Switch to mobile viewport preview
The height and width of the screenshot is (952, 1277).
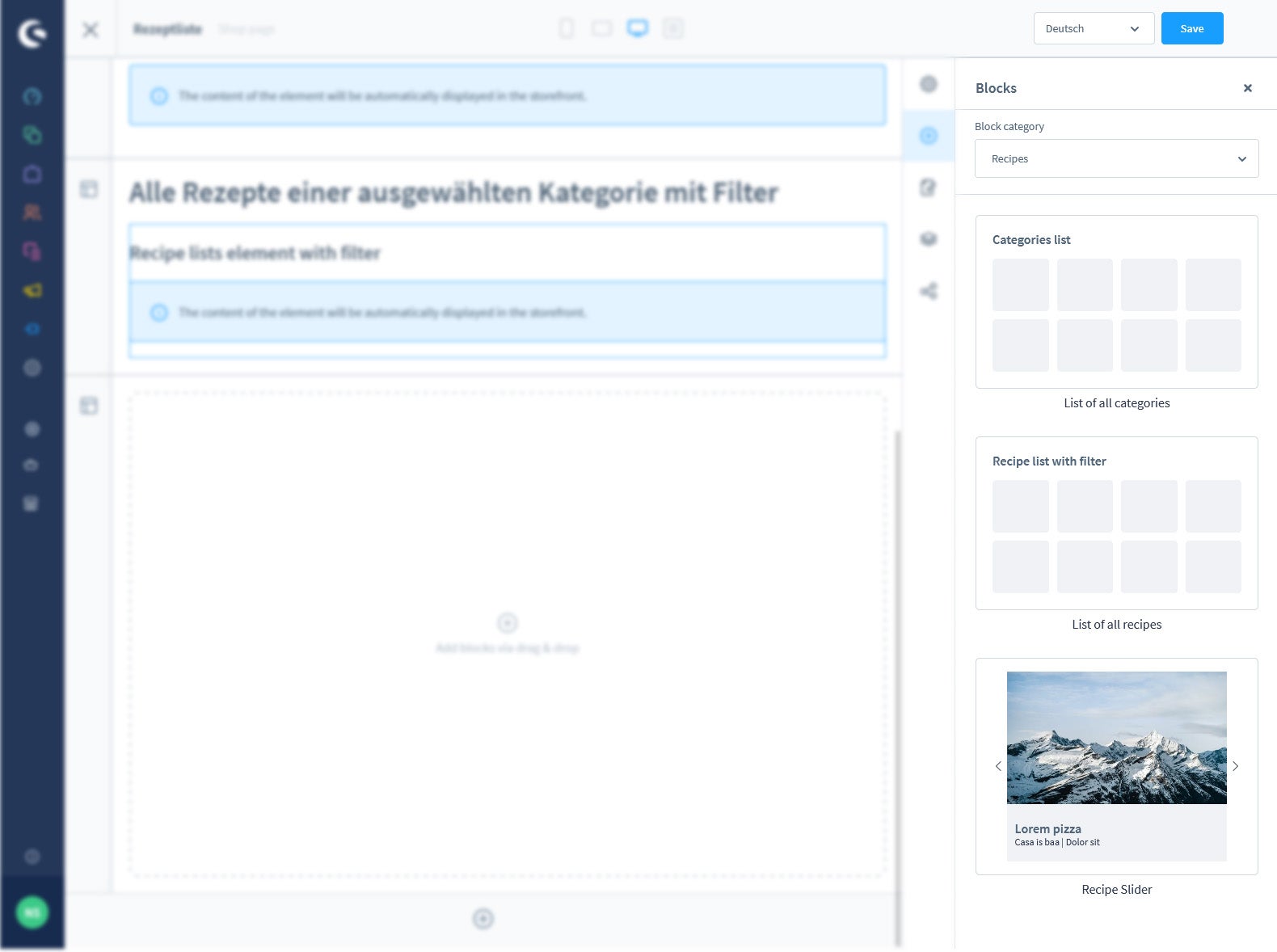click(567, 29)
